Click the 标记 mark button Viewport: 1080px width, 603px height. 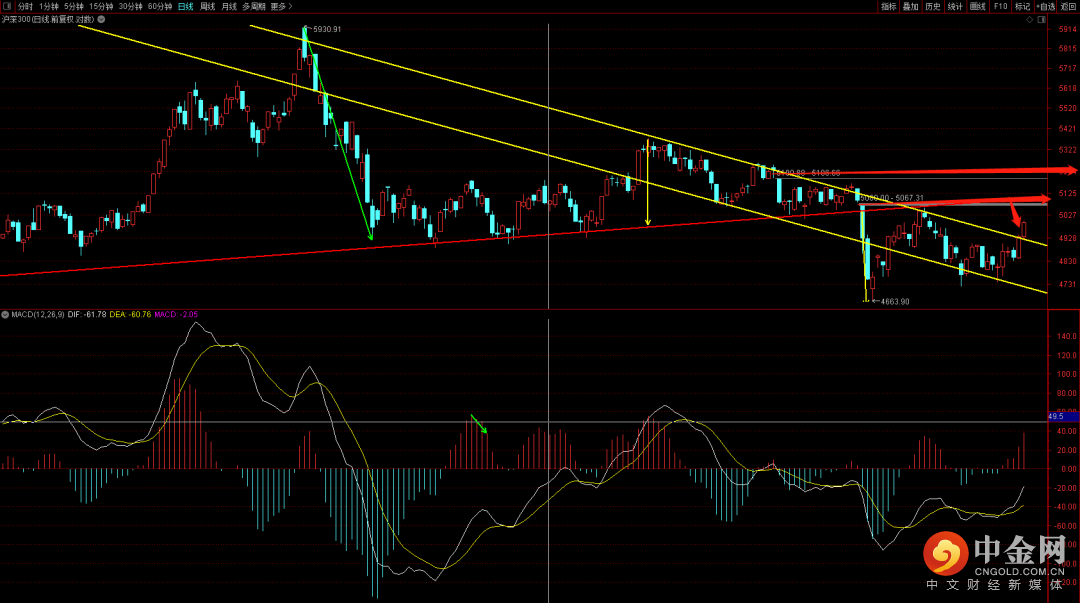1022,6
